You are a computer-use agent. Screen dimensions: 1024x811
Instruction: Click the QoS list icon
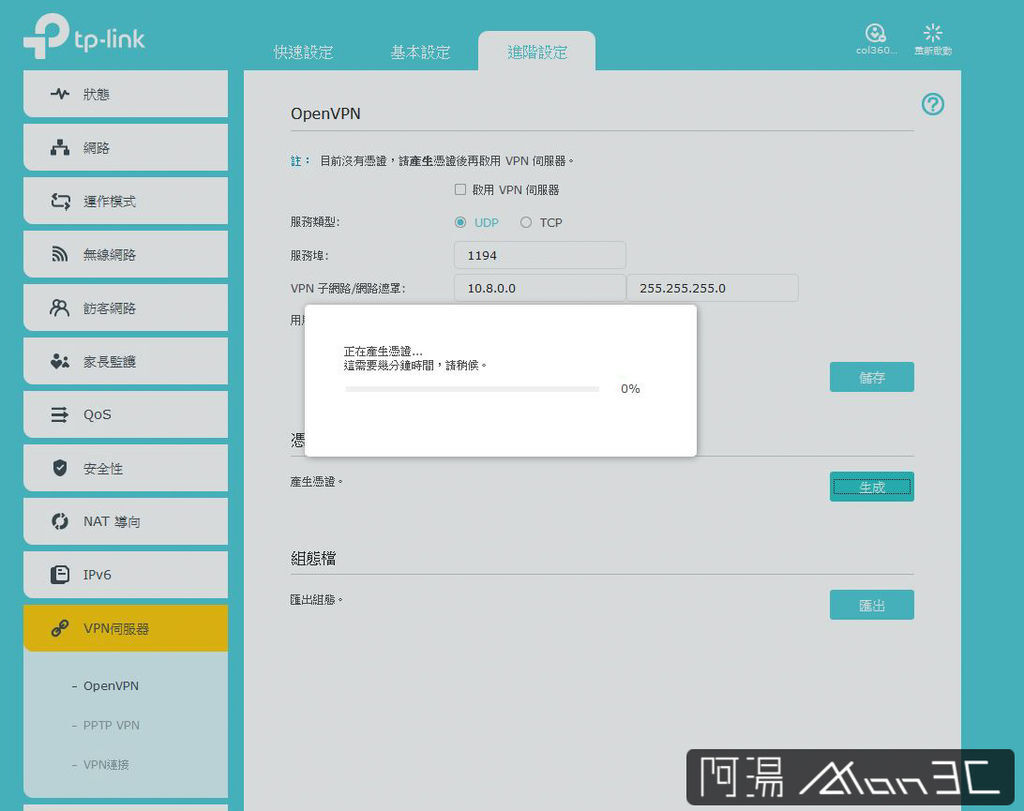point(59,415)
